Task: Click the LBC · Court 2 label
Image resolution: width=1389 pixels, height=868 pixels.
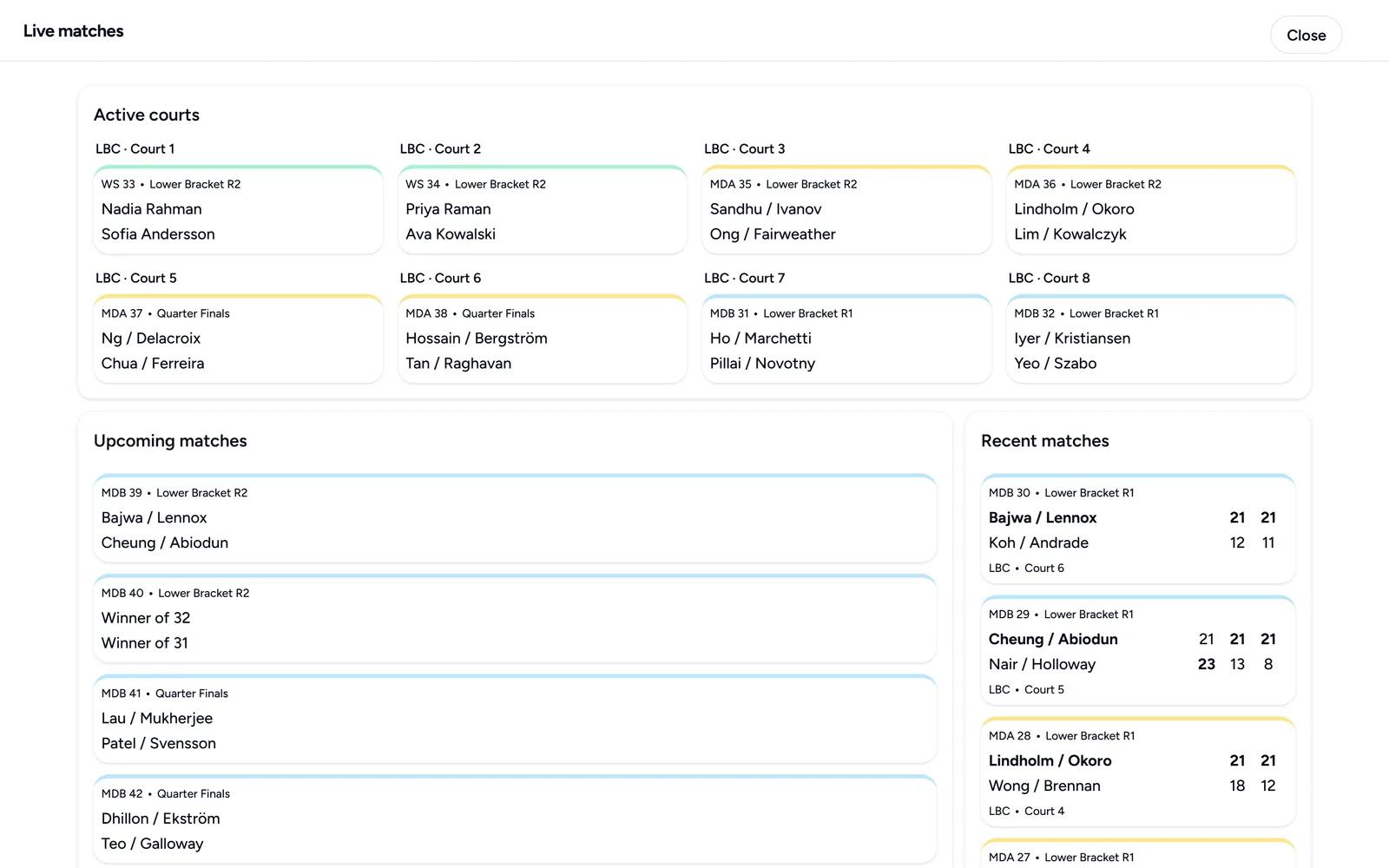Action: pyautogui.click(x=440, y=148)
